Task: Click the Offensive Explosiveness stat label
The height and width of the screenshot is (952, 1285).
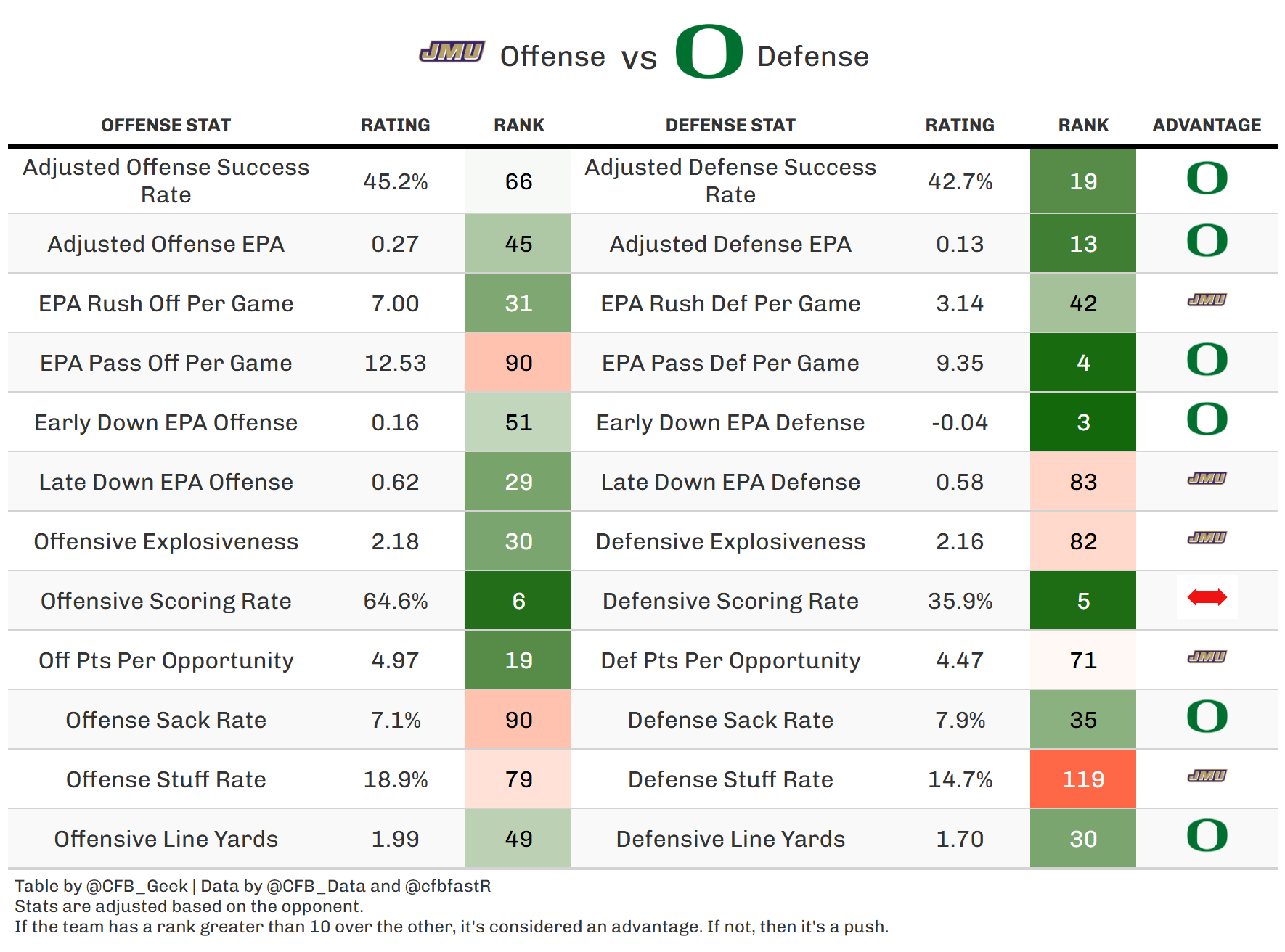Action: [x=166, y=541]
